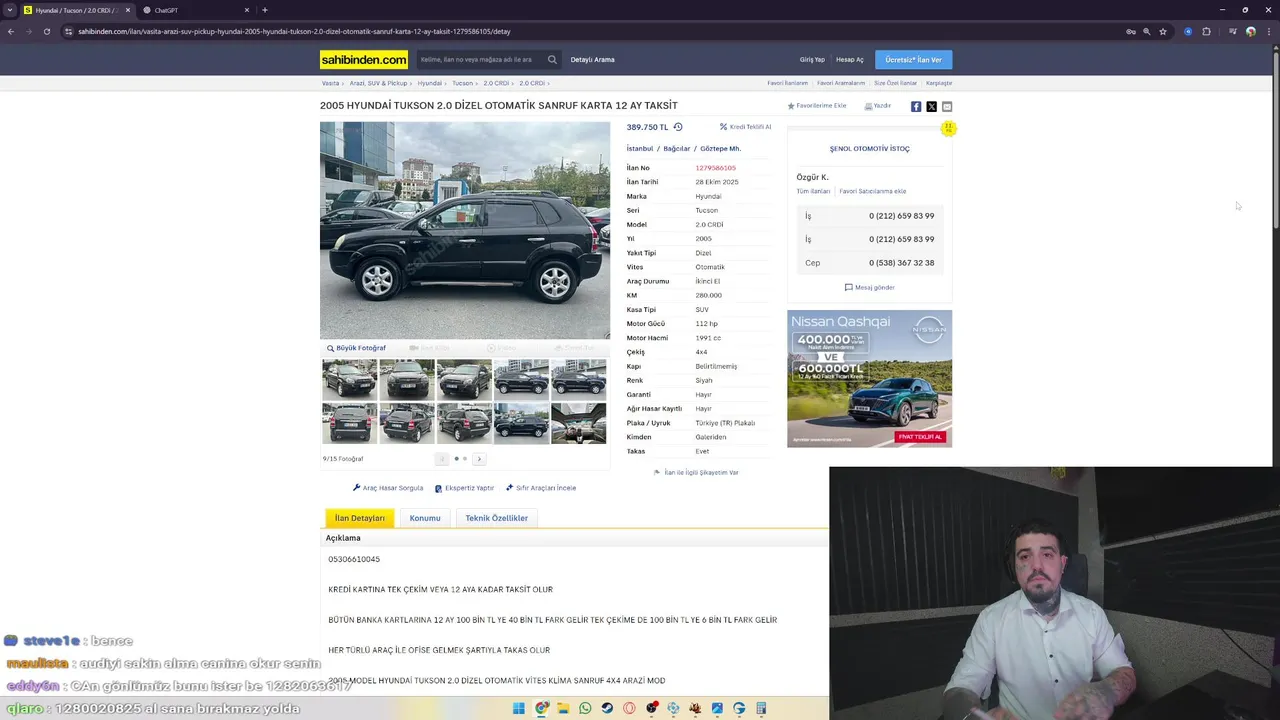Click Karşılaştır link
1280x720 pixels.
(x=939, y=83)
